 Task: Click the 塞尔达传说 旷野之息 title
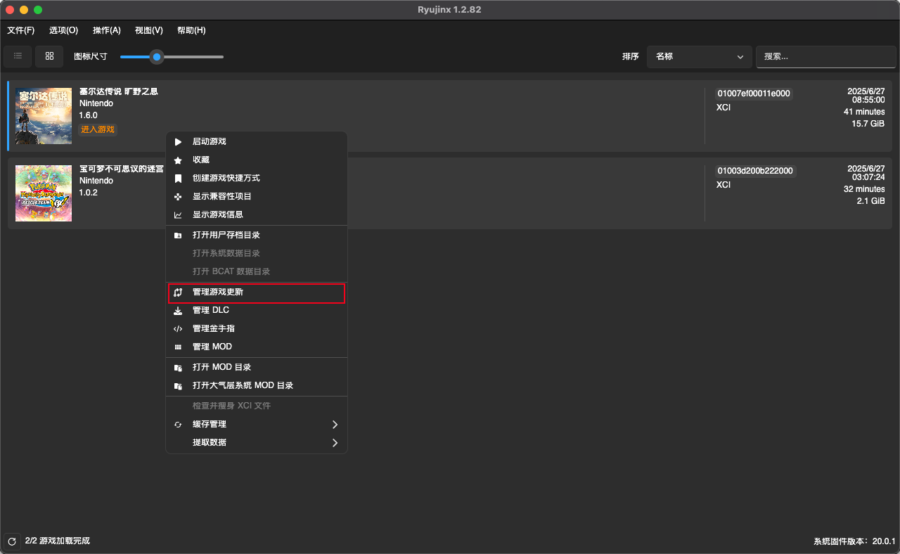(119, 91)
